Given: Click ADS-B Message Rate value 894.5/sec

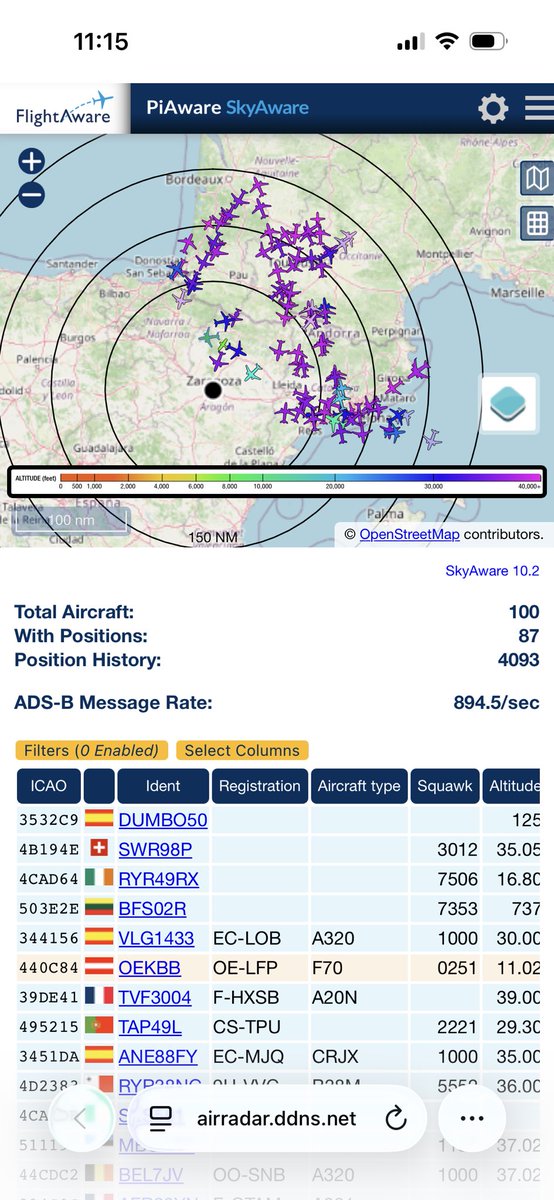Looking at the screenshot, I should (x=496, y=703).
